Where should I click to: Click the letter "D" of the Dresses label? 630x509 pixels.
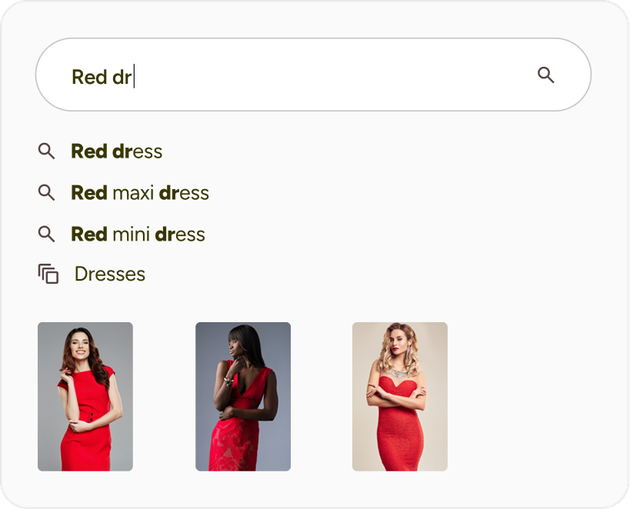click(x=81, y=274)
